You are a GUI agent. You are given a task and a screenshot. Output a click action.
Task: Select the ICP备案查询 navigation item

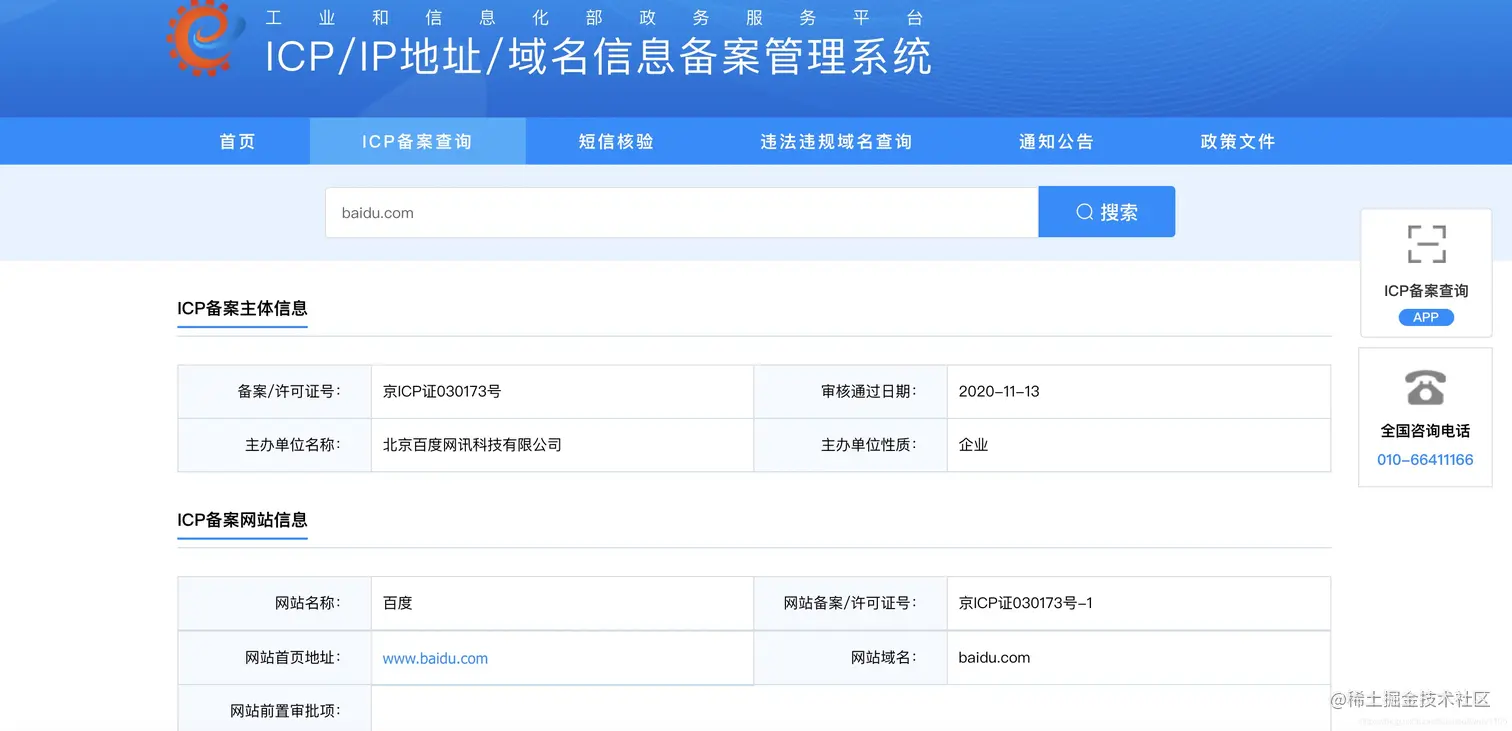click(417, 141)
